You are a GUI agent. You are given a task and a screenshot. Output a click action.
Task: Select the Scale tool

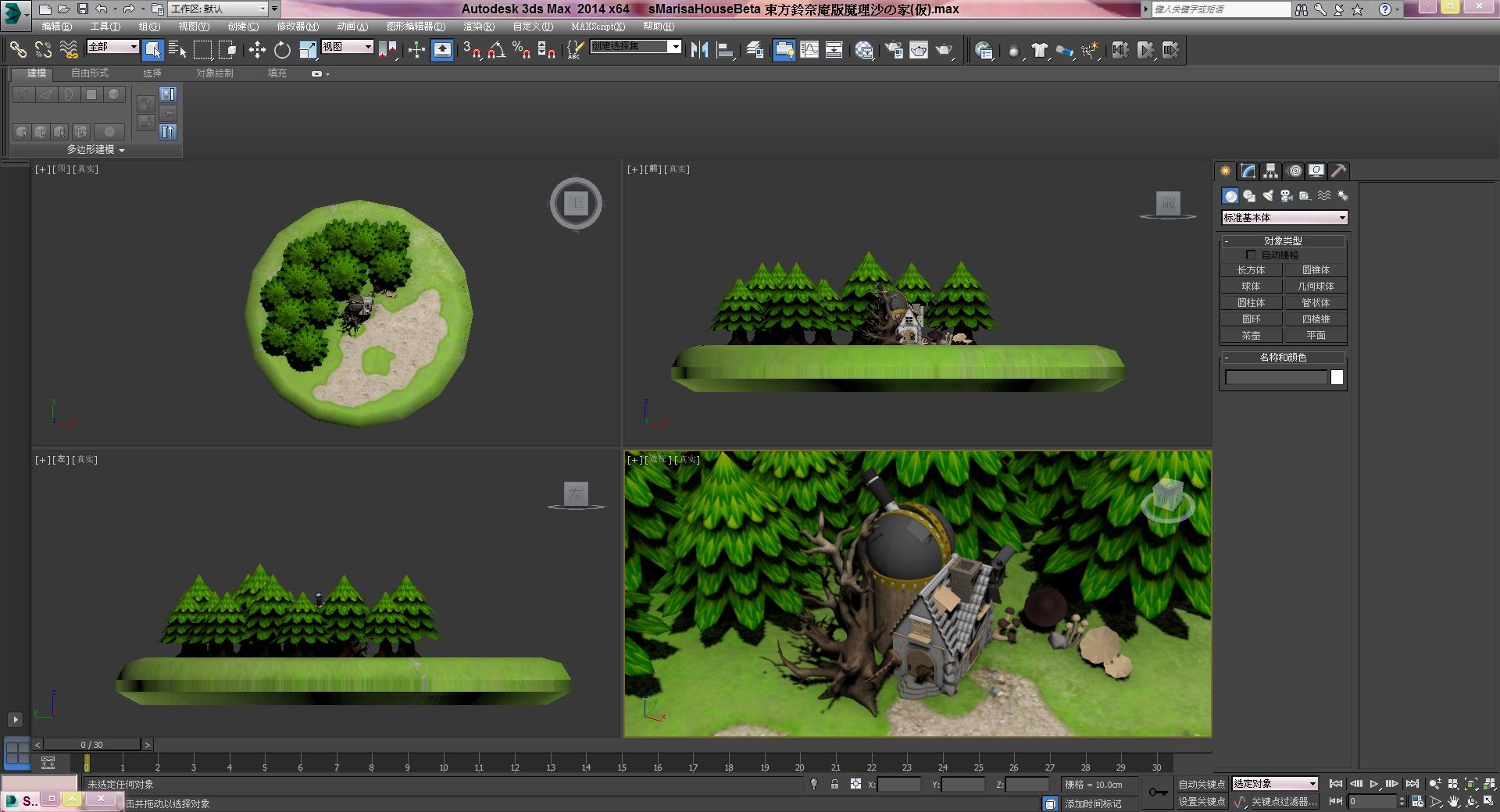[x=308, y=50]
